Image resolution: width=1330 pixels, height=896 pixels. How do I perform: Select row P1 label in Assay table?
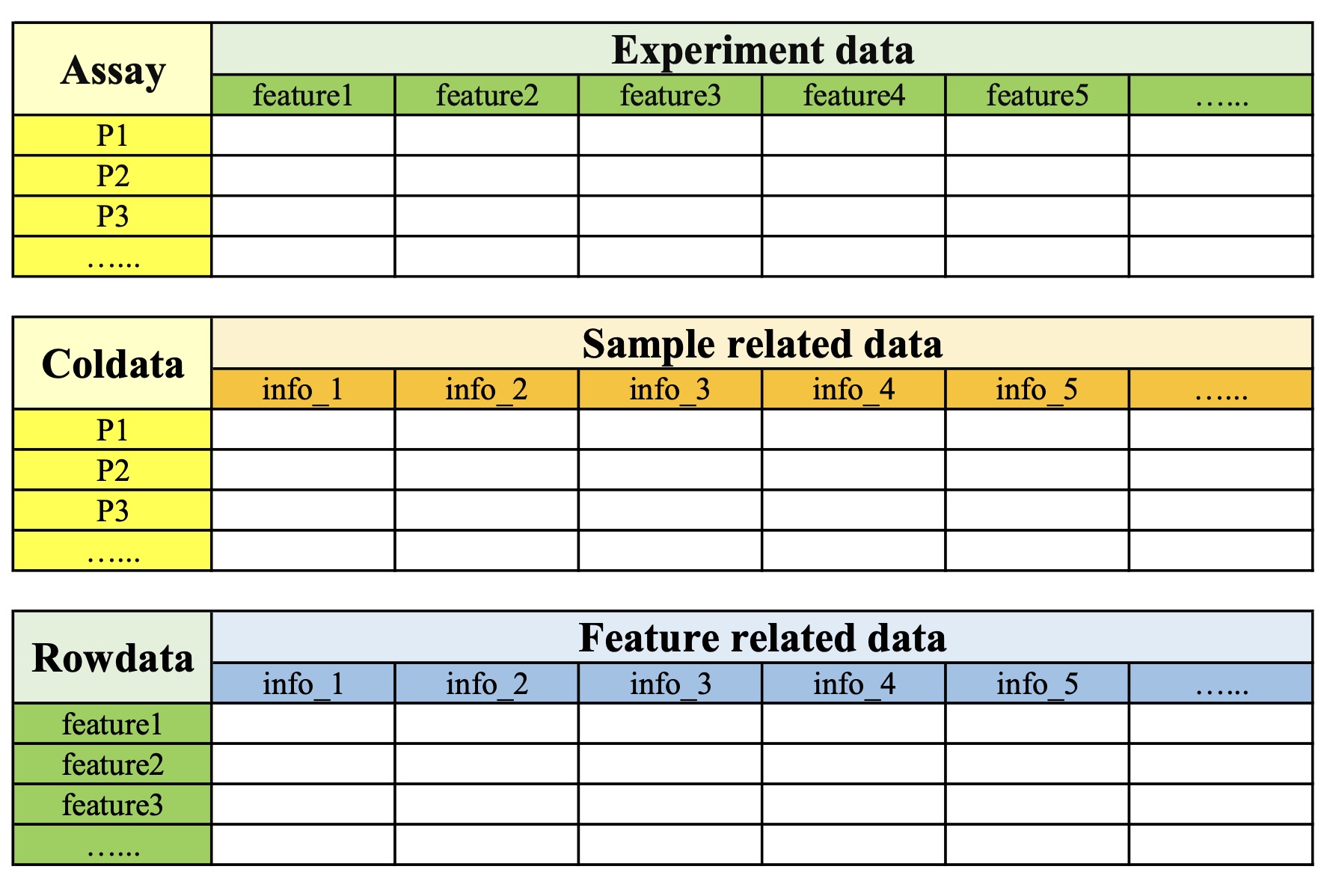(112, 135)
